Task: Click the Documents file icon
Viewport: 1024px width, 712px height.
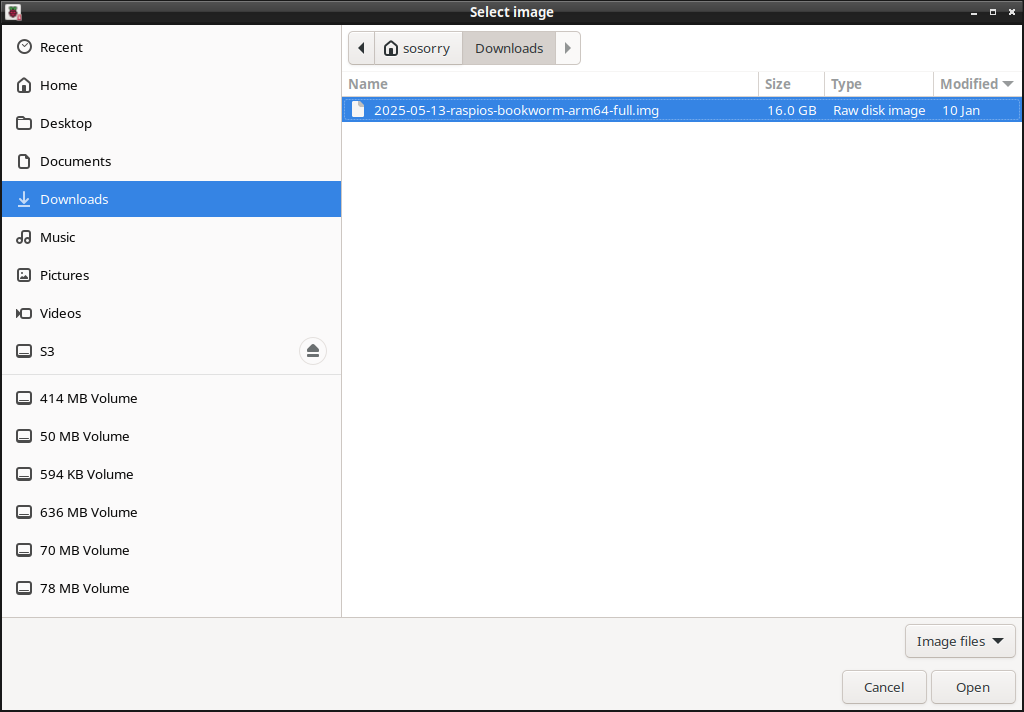Action: [24, 161]
